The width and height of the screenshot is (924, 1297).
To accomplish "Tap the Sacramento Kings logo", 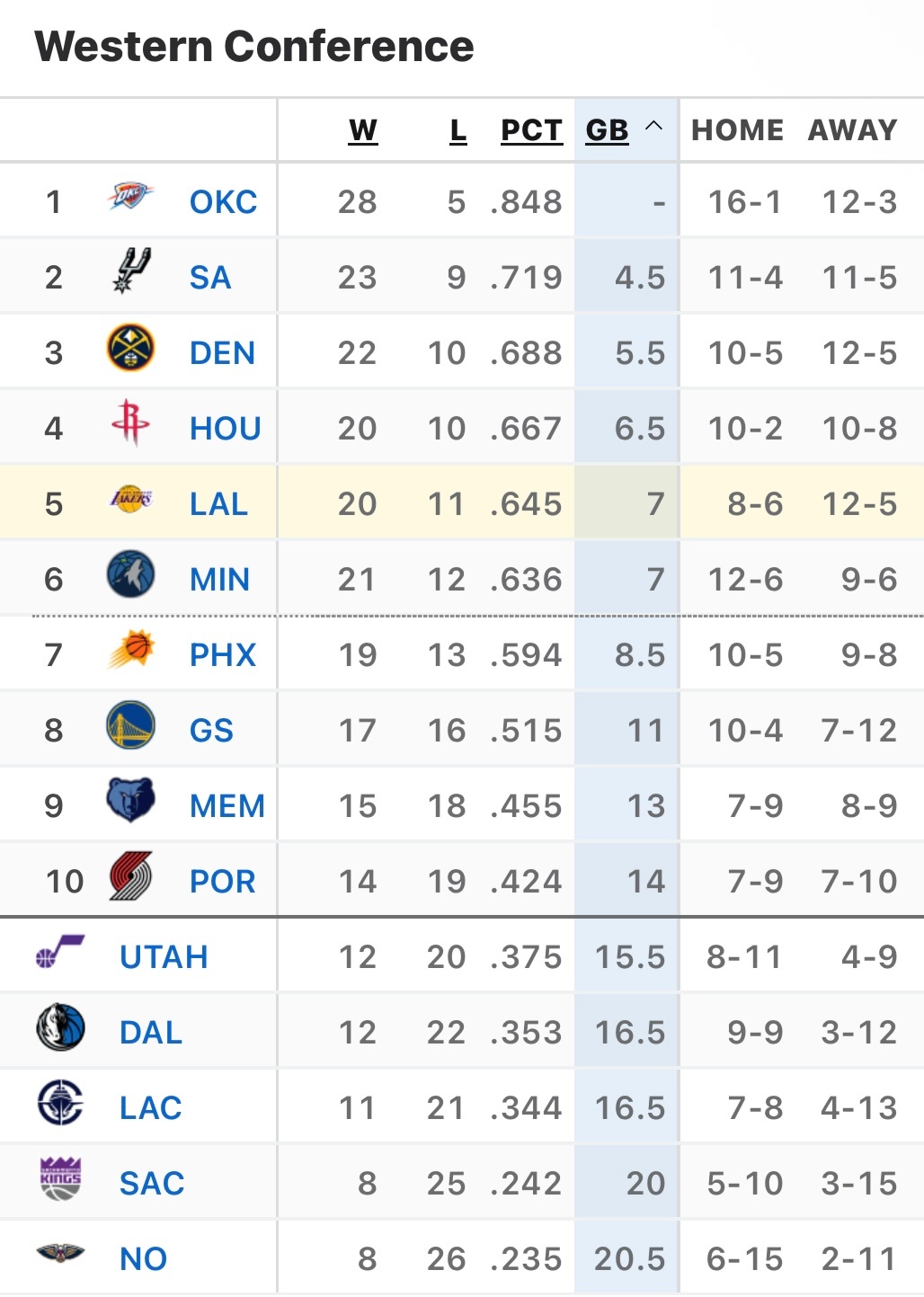I will point(61,1178).
